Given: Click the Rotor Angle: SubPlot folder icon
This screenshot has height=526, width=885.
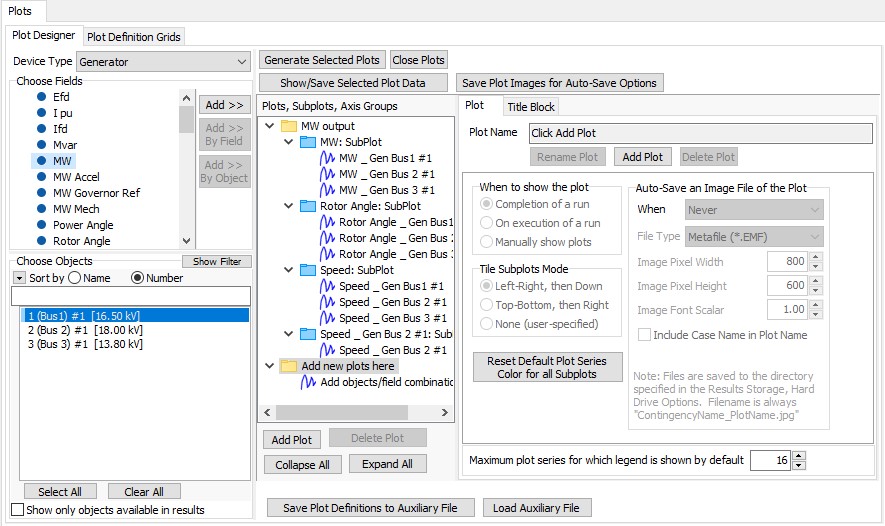Looking at the screenshot, I should click(308, 206).
